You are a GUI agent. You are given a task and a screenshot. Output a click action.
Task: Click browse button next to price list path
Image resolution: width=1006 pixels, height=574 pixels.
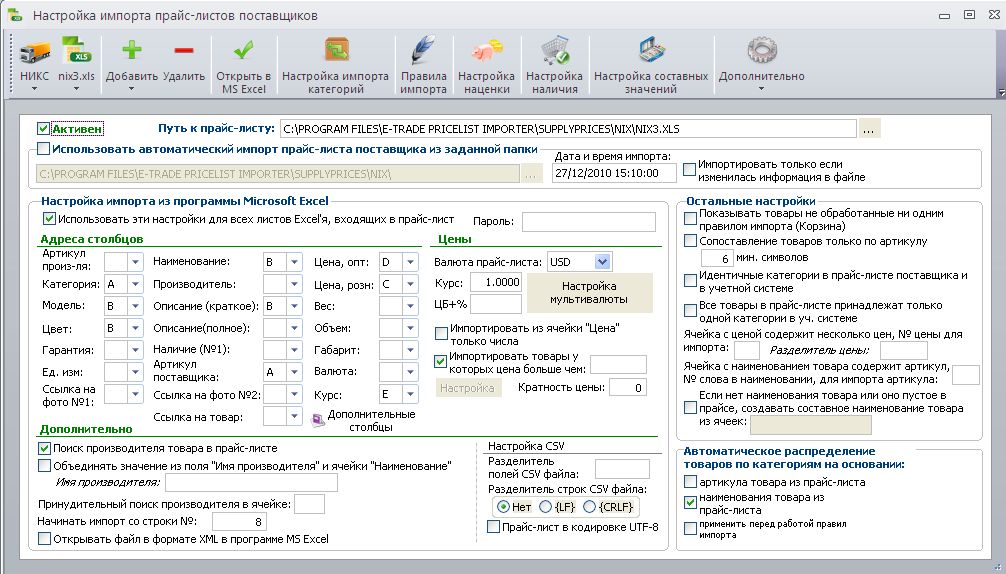click(869, 129)
